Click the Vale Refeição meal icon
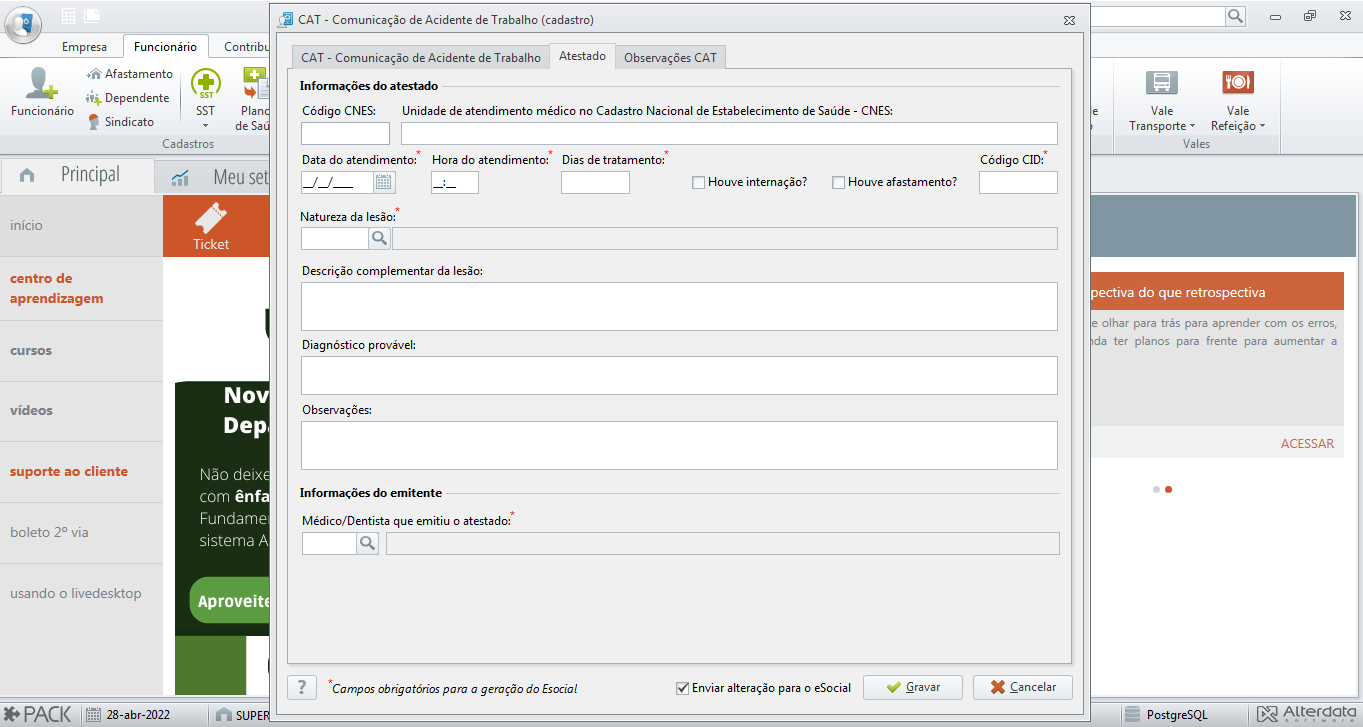 coord(1238,83)
